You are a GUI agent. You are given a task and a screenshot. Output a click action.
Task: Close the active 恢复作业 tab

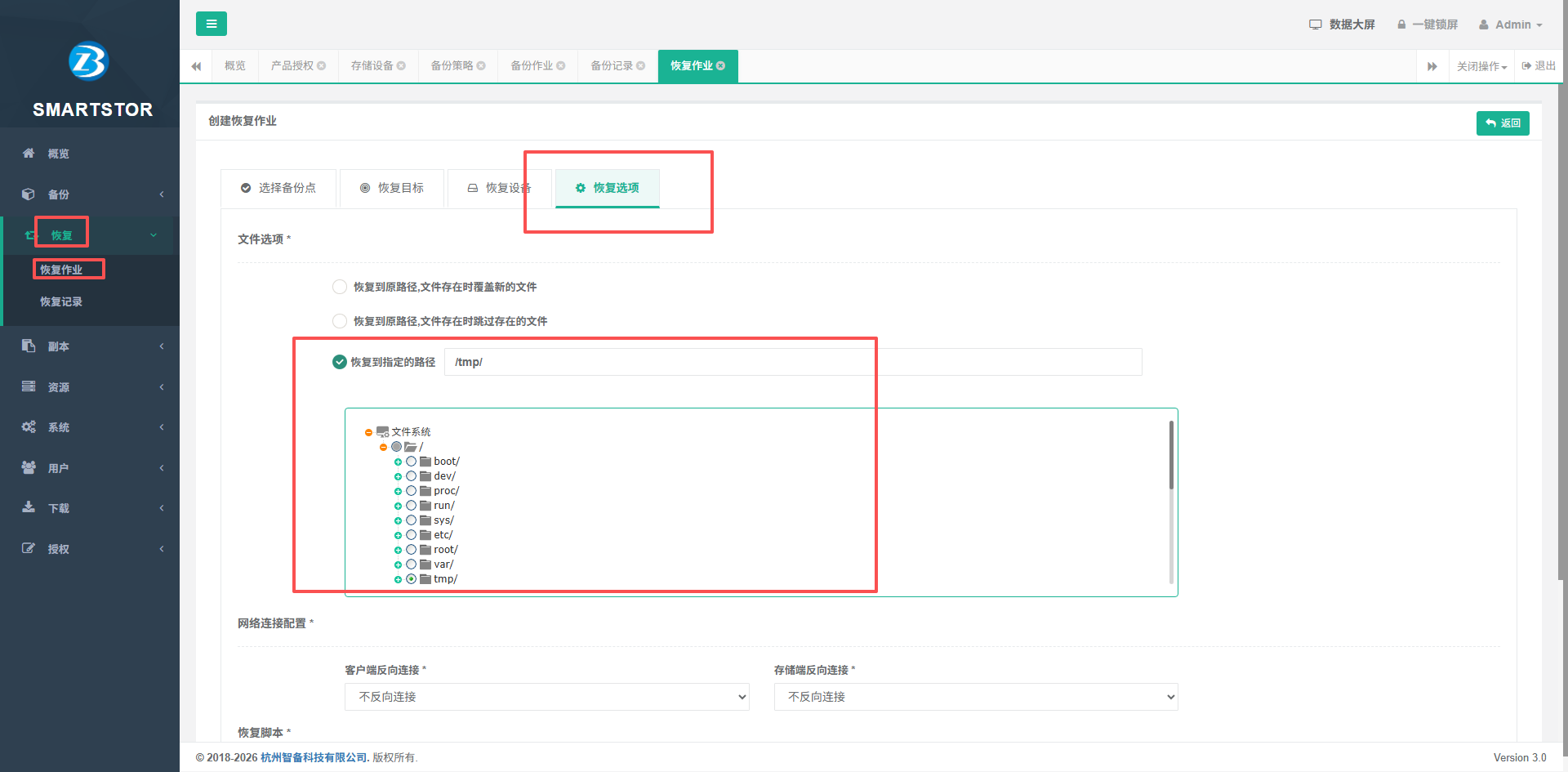point(721,66)
